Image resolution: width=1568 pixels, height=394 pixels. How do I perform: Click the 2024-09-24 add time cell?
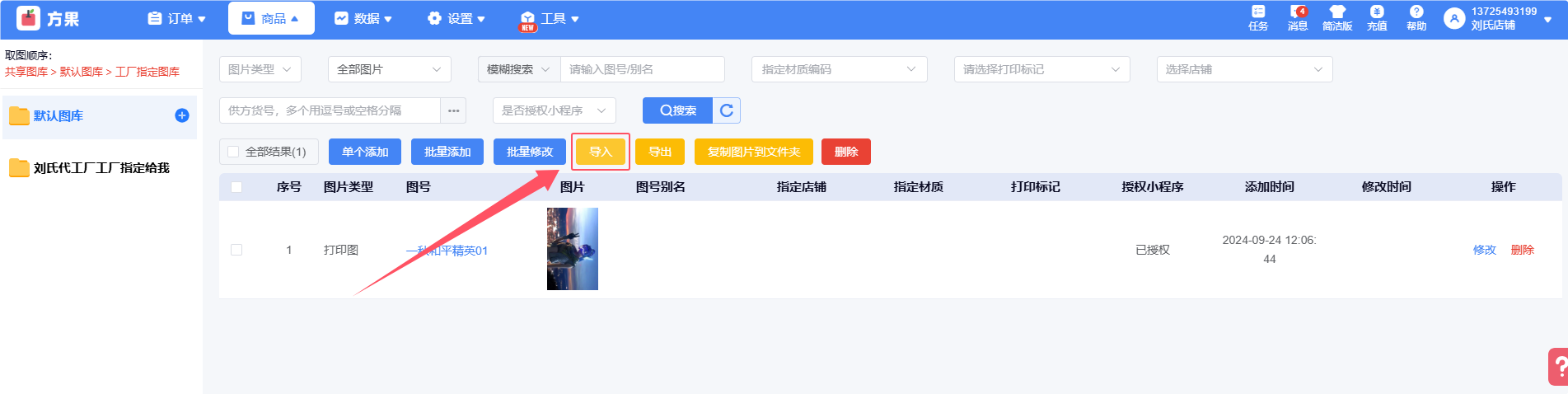point(1270,250)
